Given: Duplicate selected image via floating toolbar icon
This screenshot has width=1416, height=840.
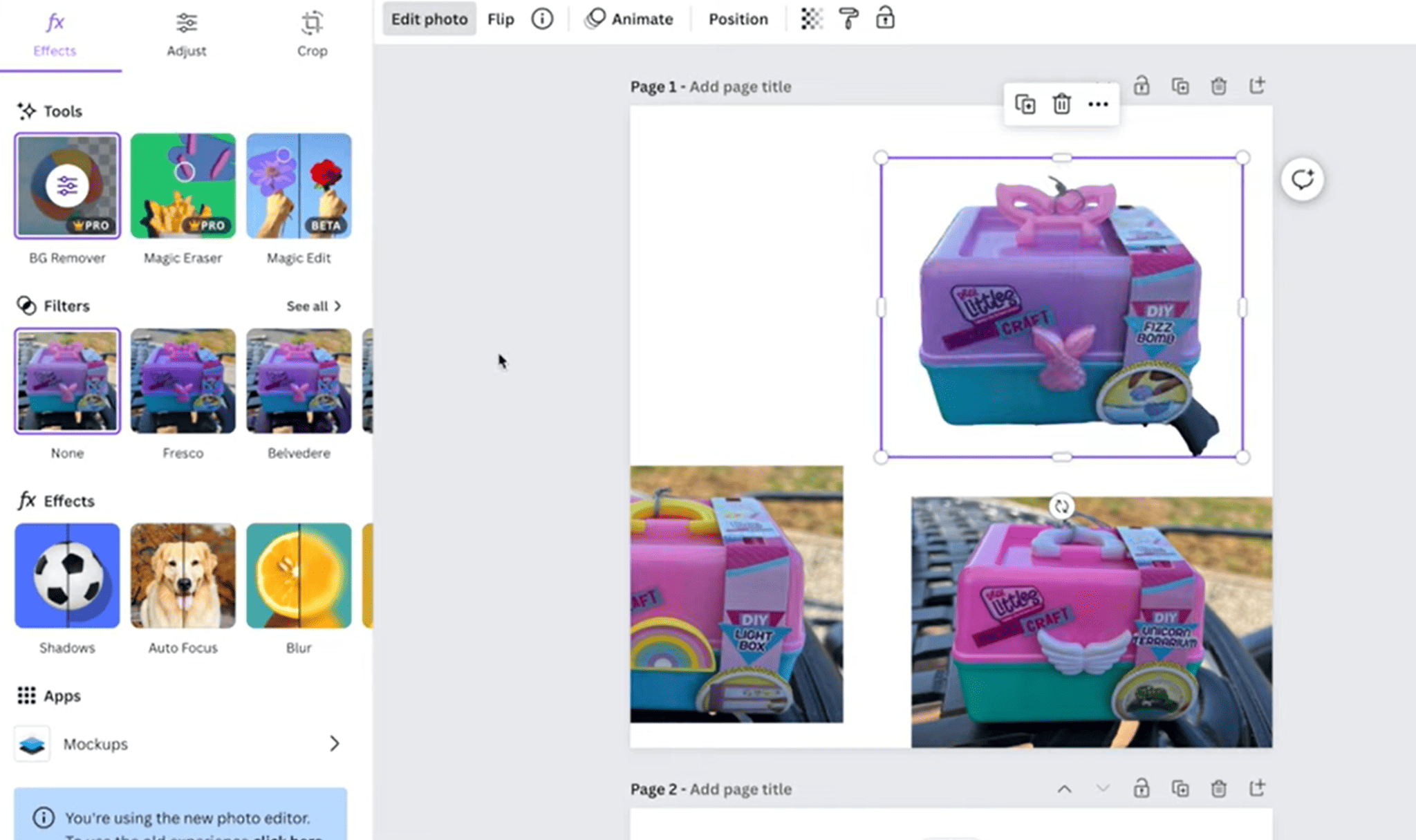Looking at the screenshot, I should [x=1025, y=104].
